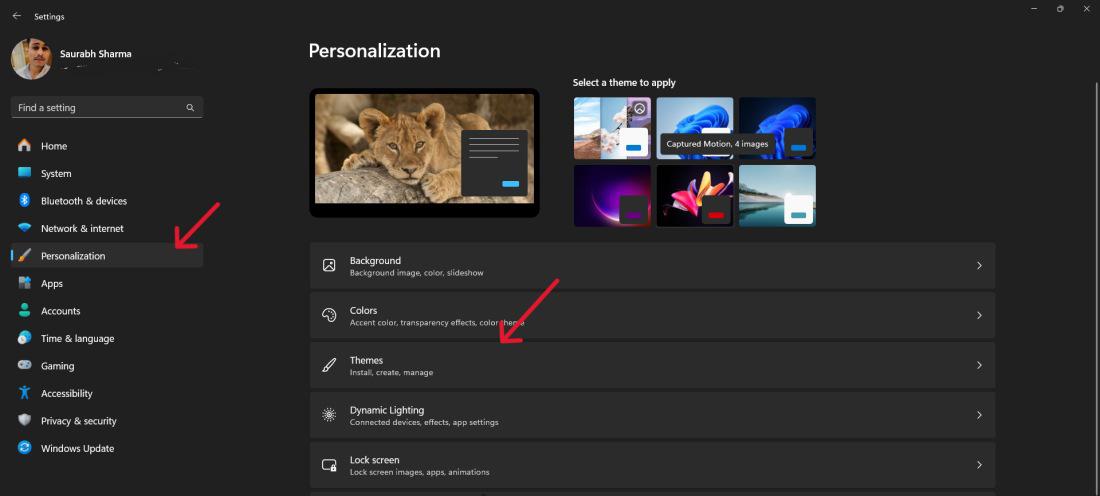
Task: Click the Dynamic Lighting sun icon
Action: [x=329, y=415]
